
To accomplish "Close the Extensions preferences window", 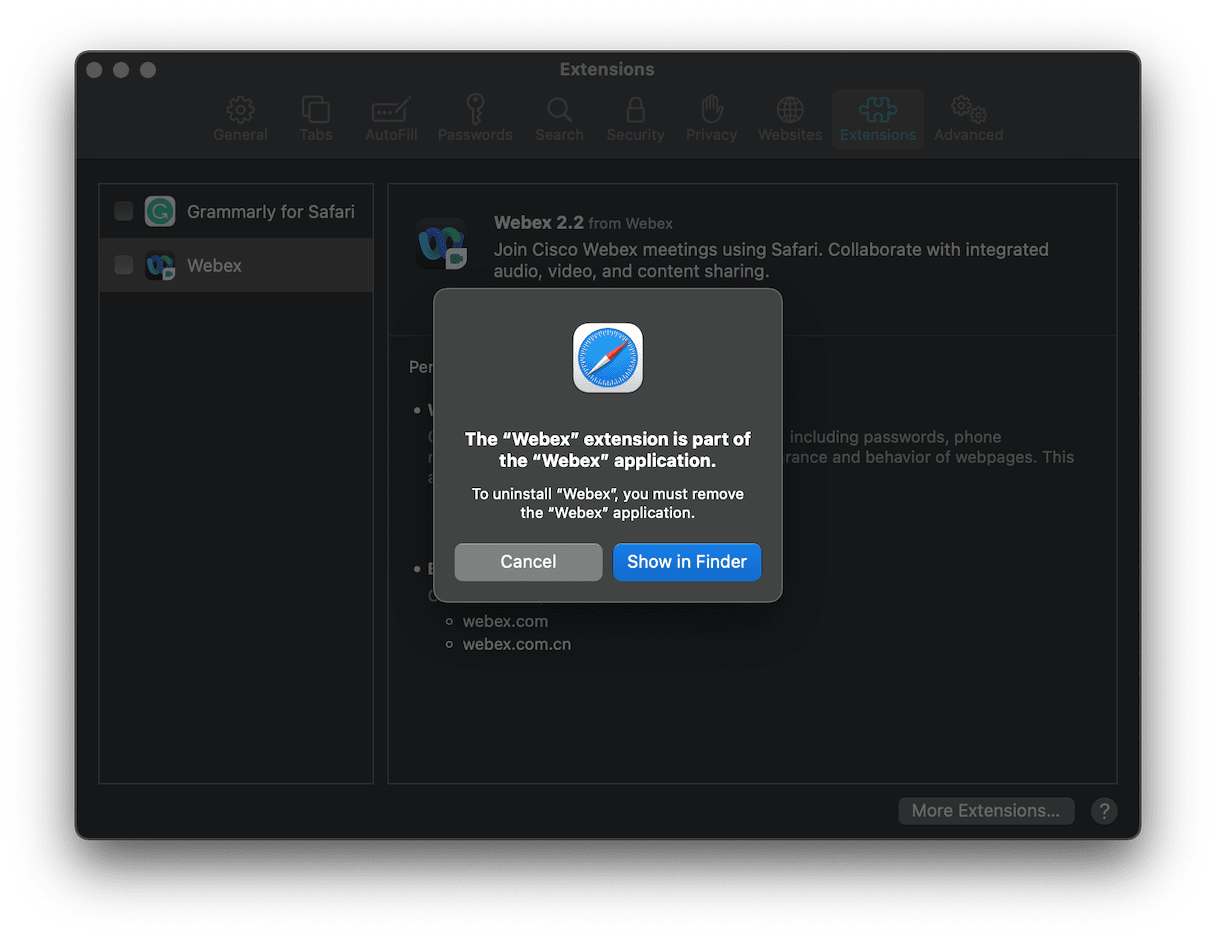I will (95, 70).
